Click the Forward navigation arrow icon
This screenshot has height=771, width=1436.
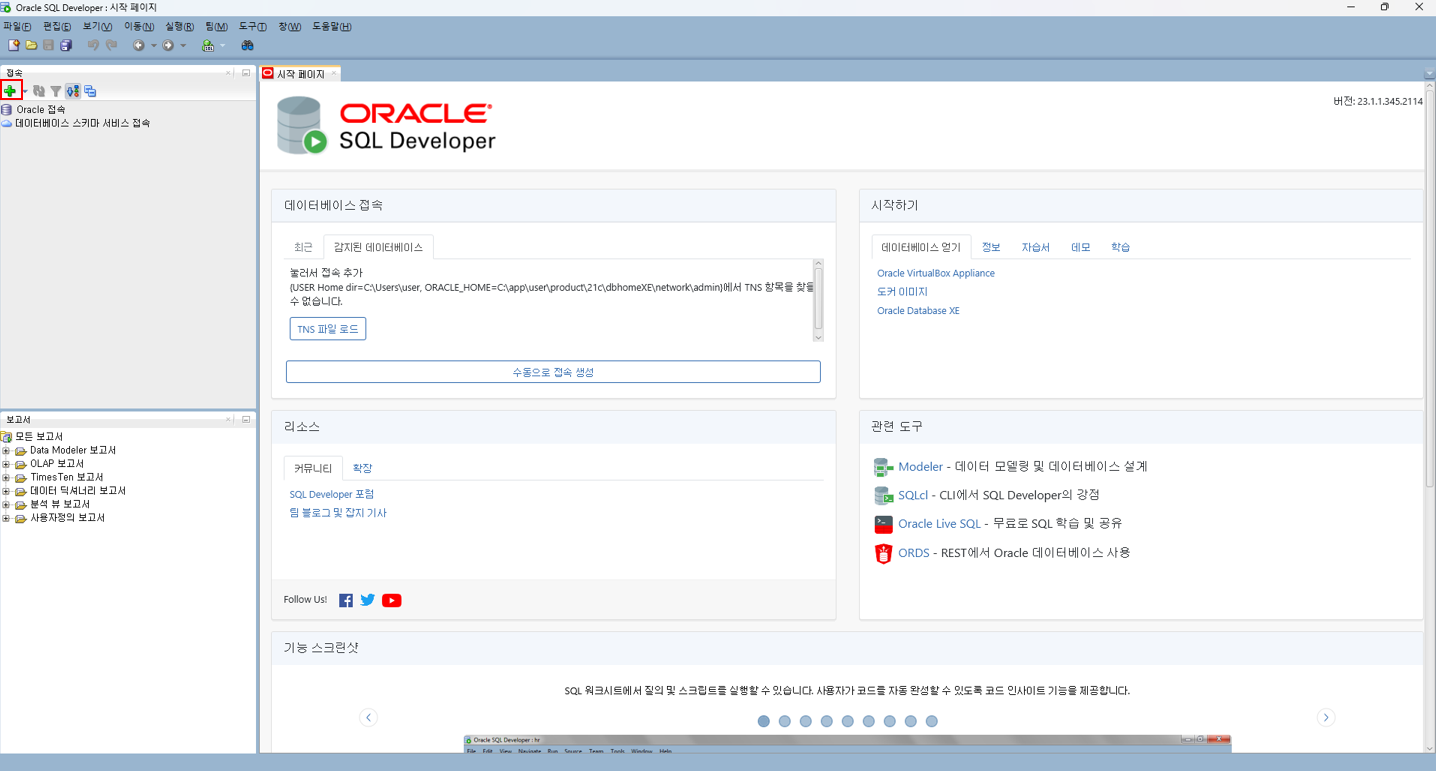pos(168,45)
